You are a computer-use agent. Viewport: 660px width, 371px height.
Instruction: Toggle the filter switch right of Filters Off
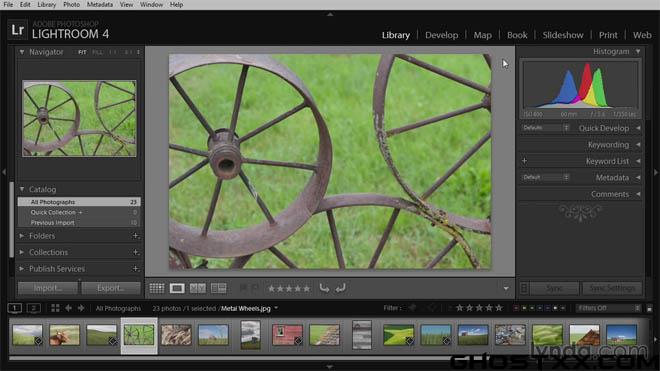point(649,309)
